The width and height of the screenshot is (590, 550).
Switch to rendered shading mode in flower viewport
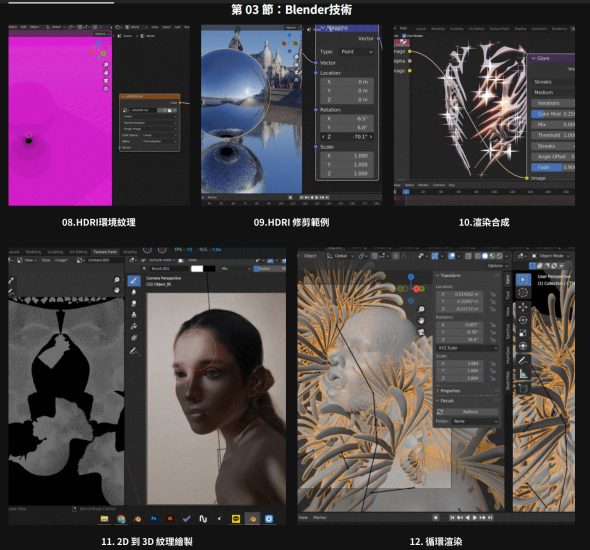click(499, 256)
